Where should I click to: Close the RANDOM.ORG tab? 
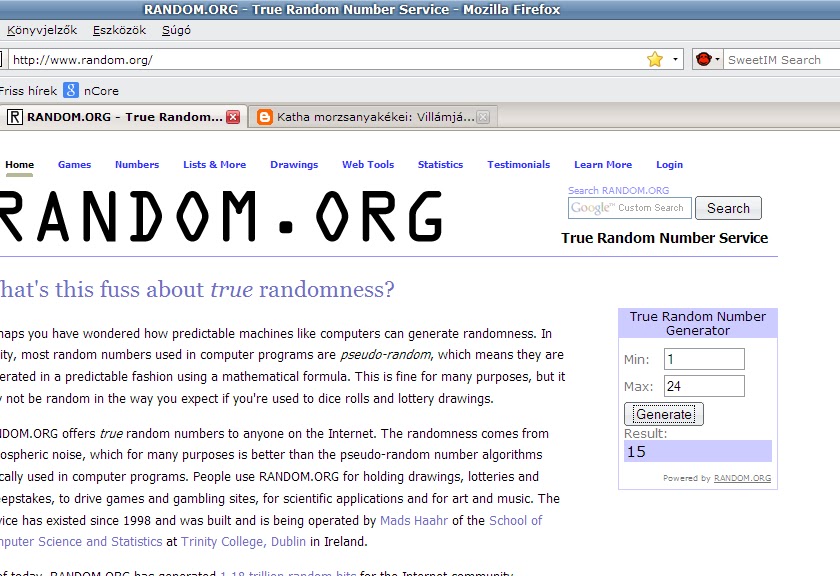click(x=233, y=117)
